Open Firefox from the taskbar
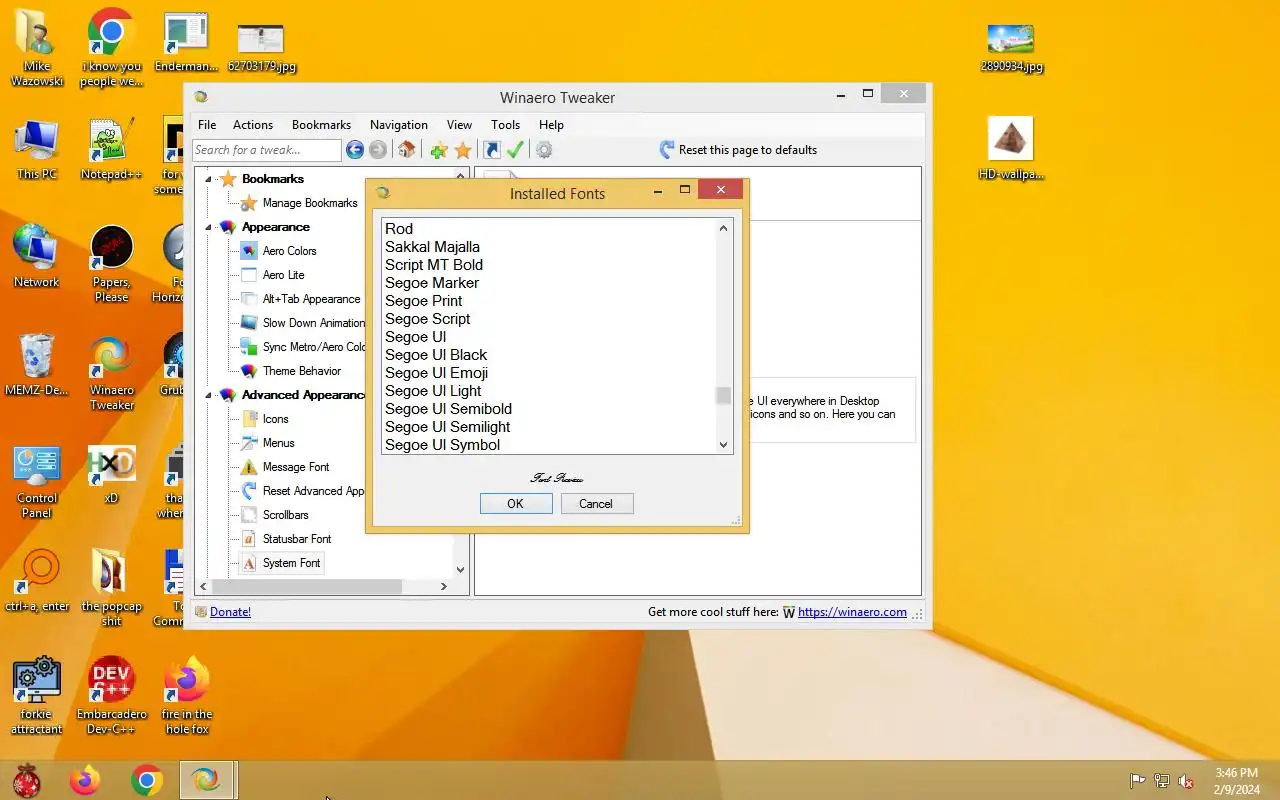The width and height of the screenshot is (1280, 800). click(x=85, y=780)
